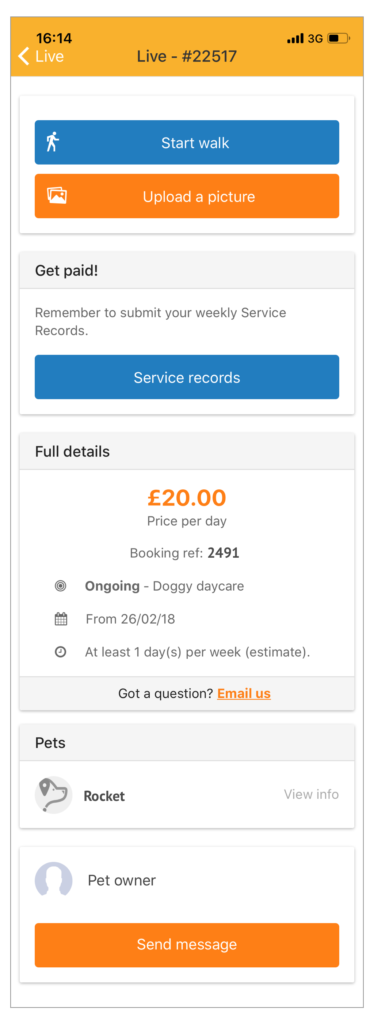
Task: Tap the Pet owner profile avatar
Action: (x=54, y=879)
